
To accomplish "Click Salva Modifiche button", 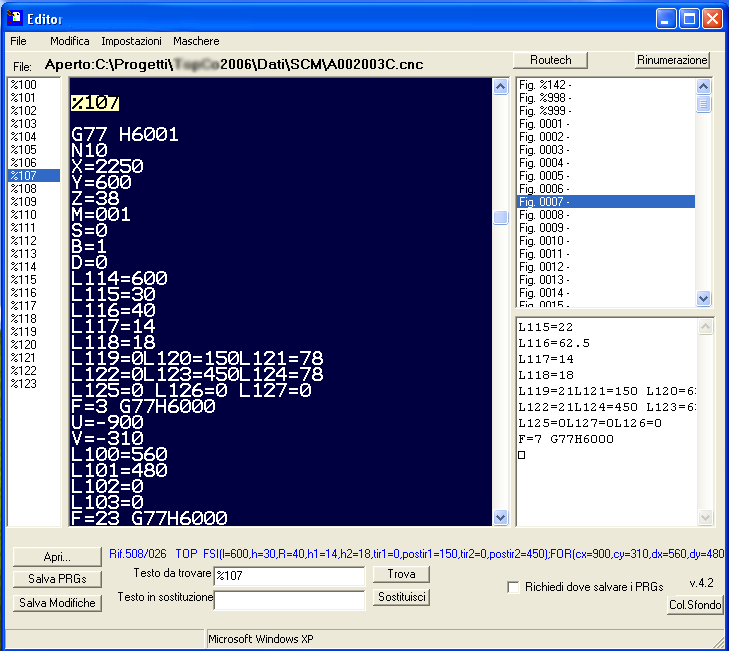I will click(57, 603).
